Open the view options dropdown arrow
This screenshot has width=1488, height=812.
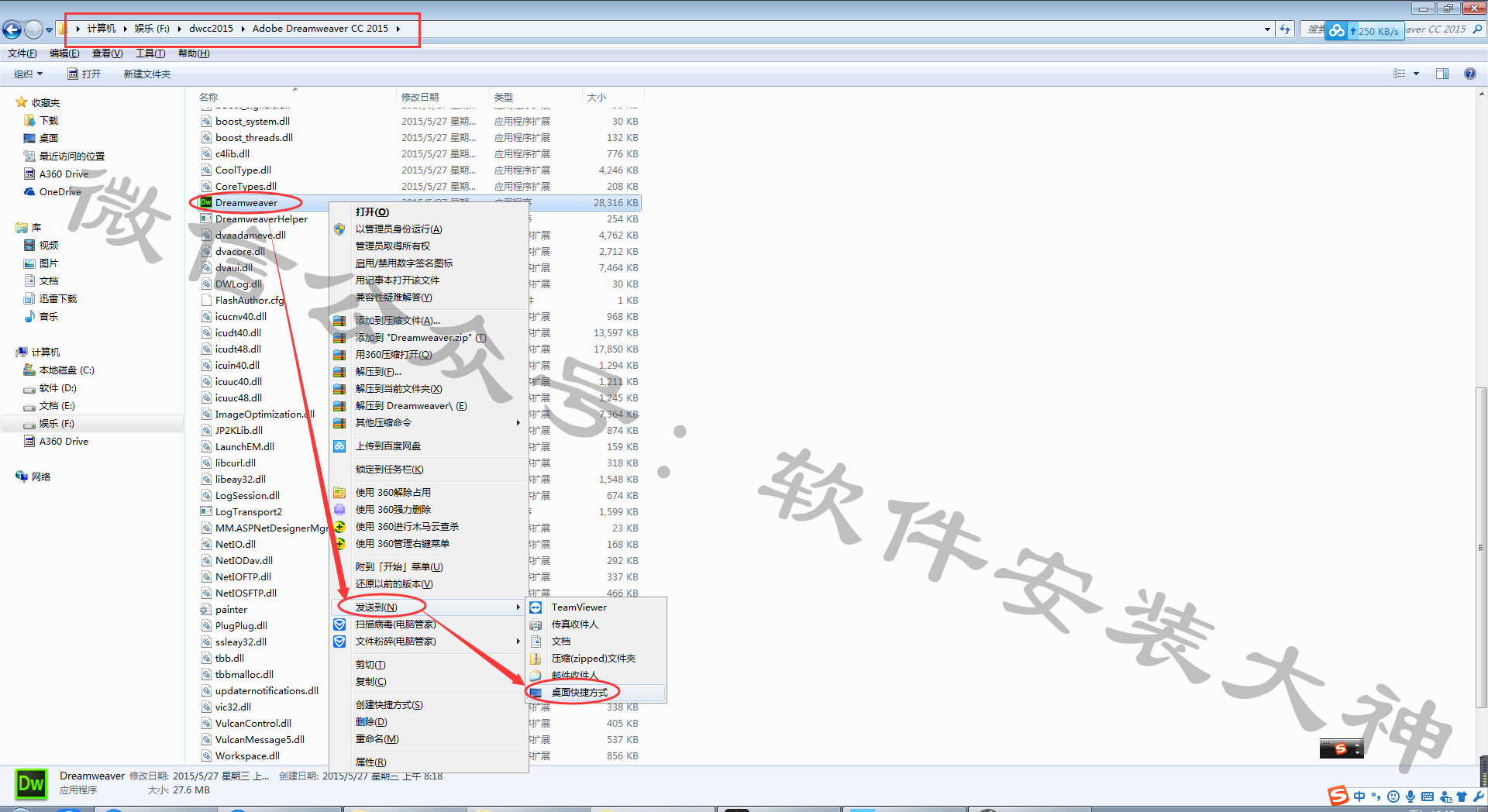[1417, 74]
